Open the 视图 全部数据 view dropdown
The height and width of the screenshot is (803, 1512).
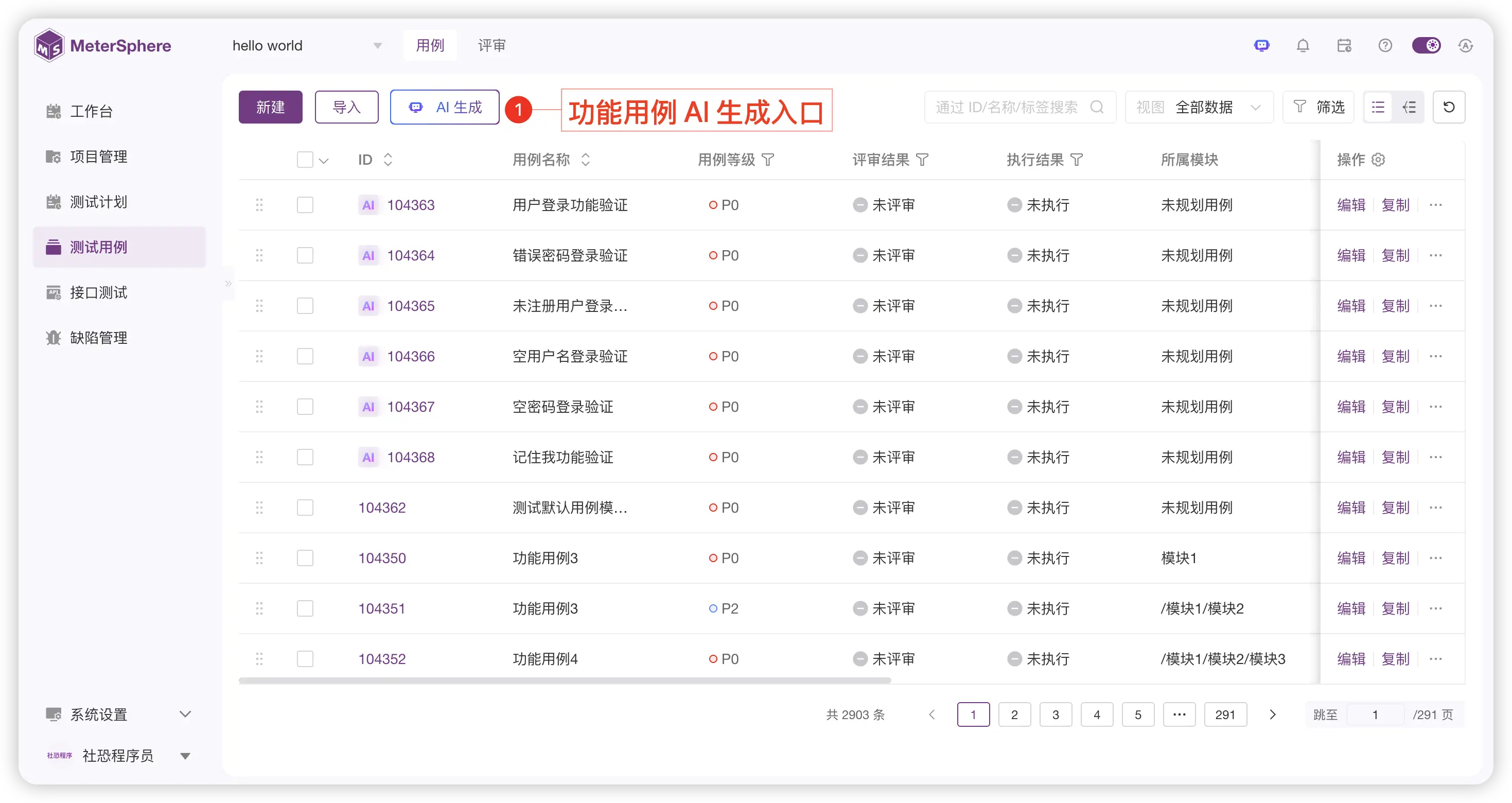coord(1199,107)
